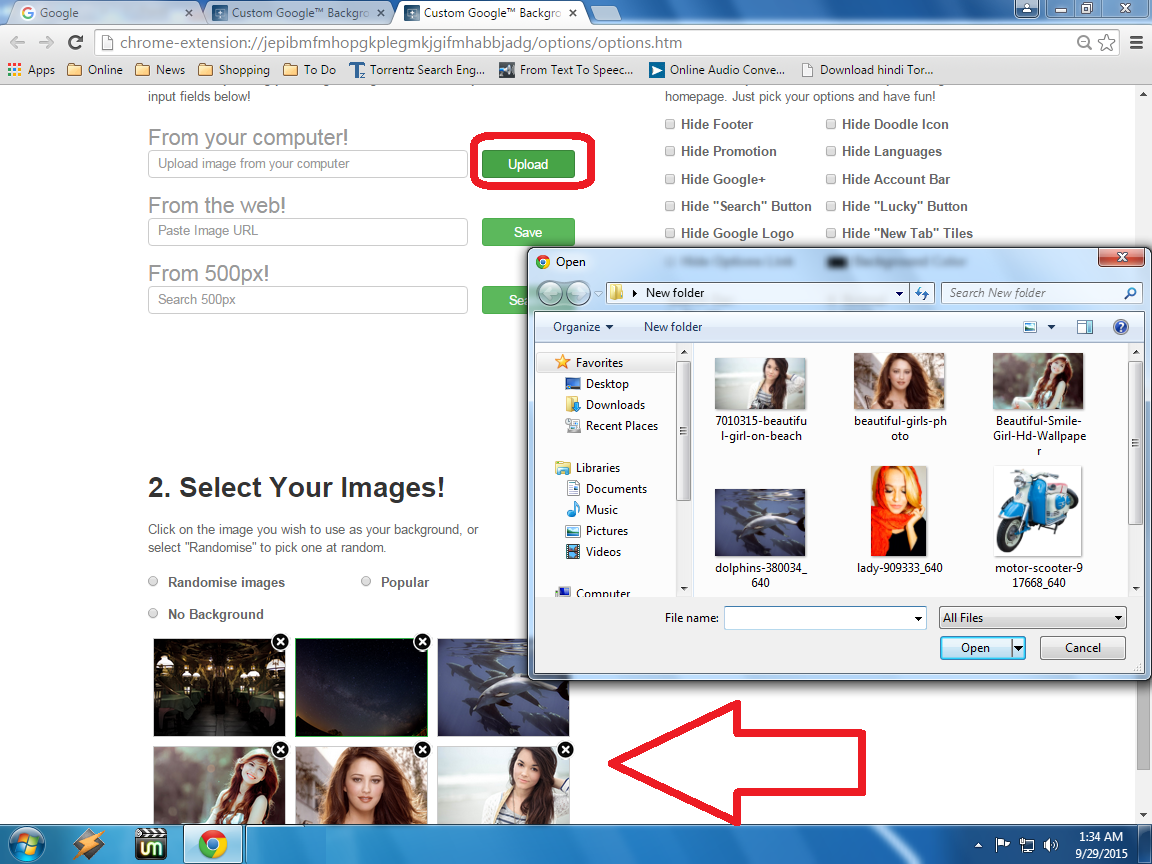Open the volume speaker tray icon
Screen dimensions: 1152x864
(1051, 845)
